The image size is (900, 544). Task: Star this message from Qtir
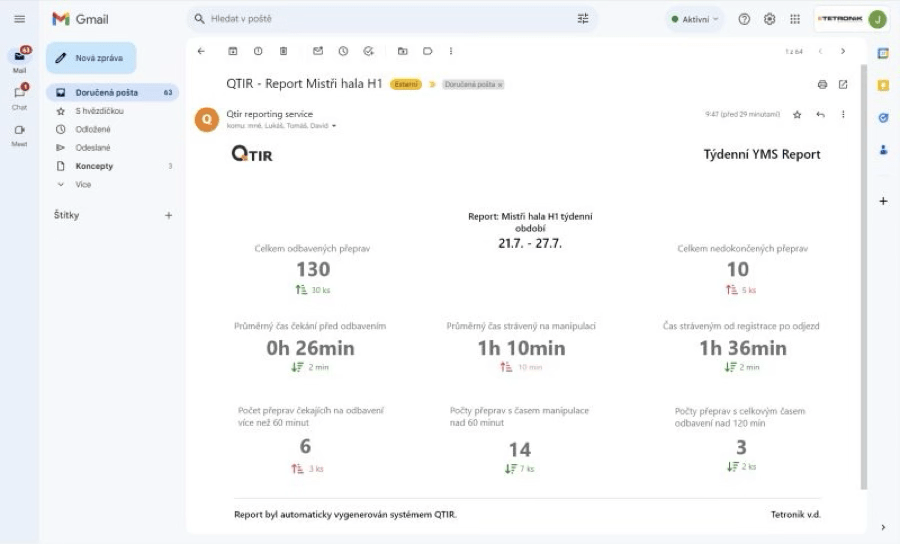click(x=797, y=115)
